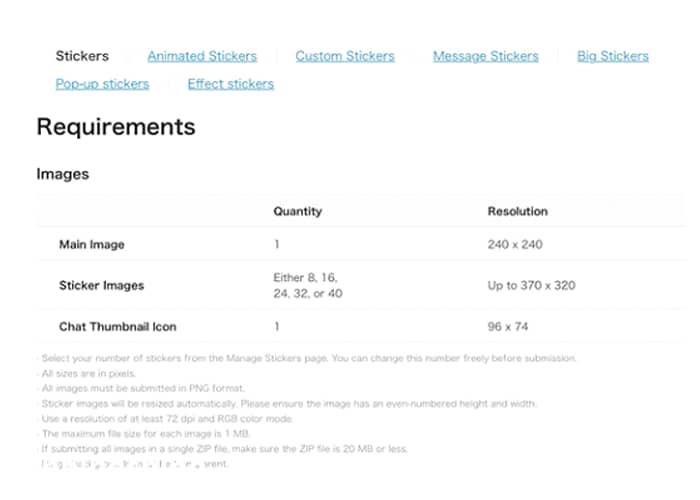
Task: Click the Requirements heading
Action: [116, 127]
